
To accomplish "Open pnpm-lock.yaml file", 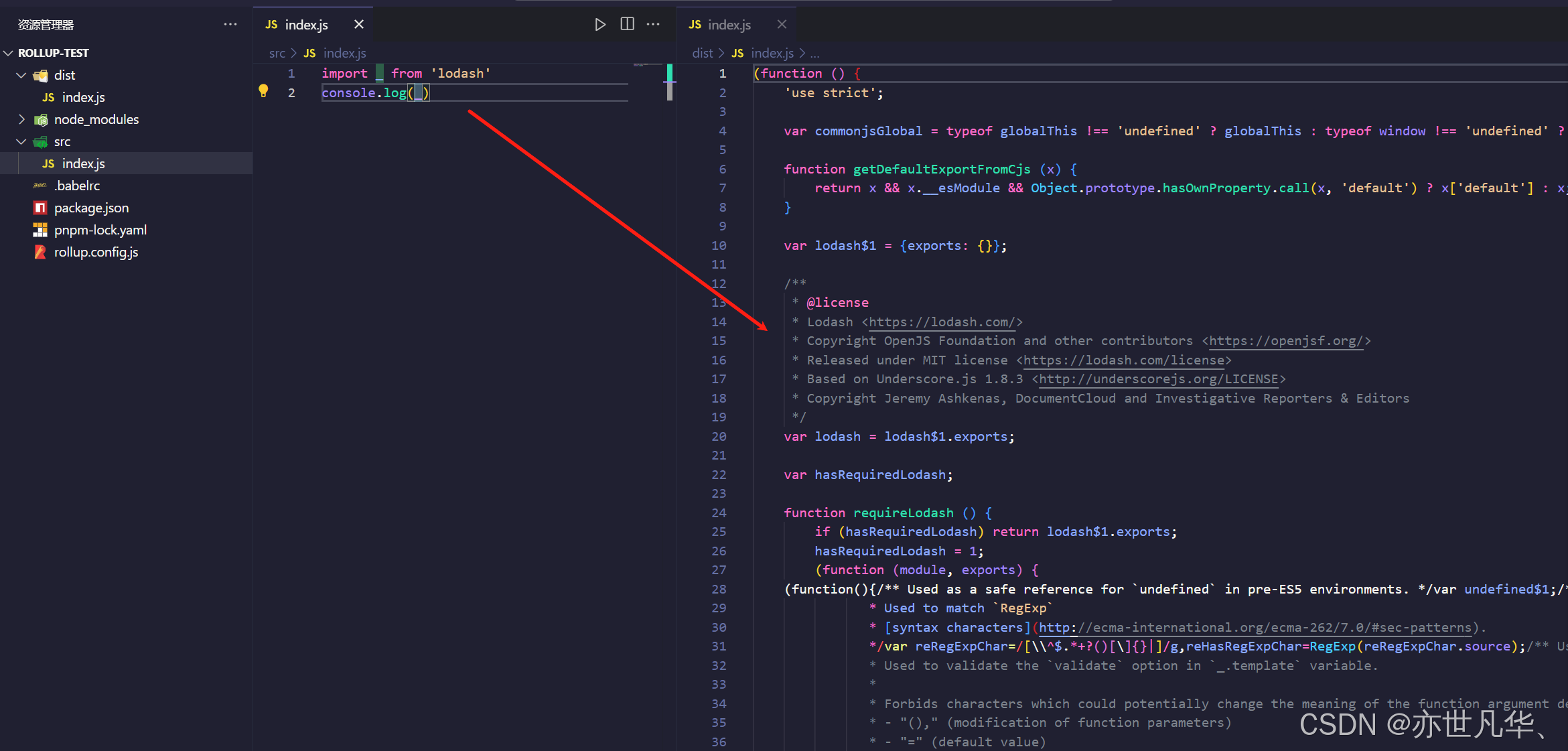I will pyautogui.click(x=100, y=230).
